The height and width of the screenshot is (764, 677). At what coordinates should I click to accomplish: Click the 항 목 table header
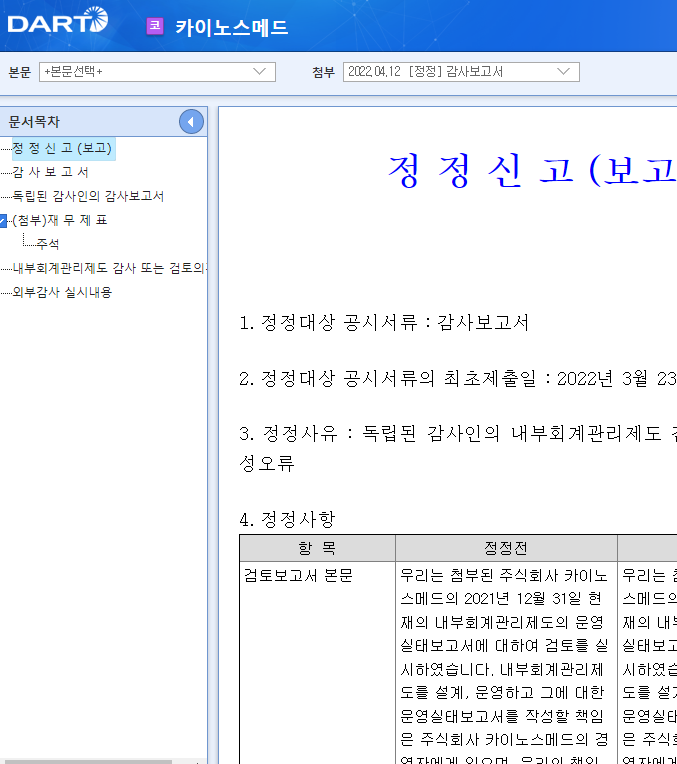317,548
